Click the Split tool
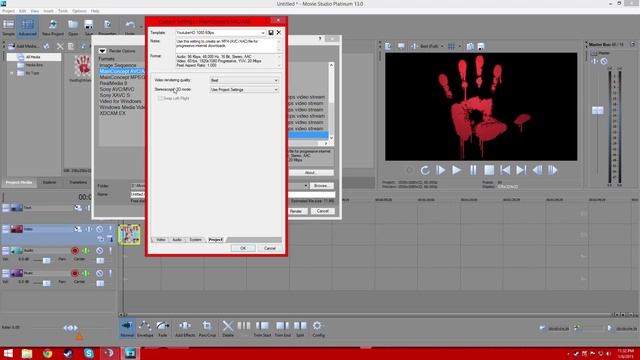Screen dimensions: 640x360 tap(300, 329)
